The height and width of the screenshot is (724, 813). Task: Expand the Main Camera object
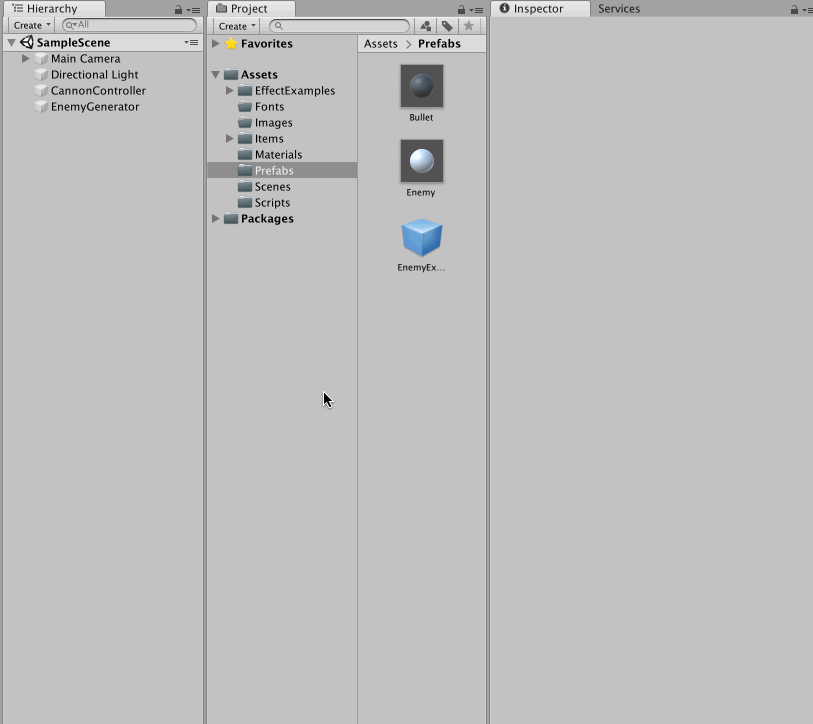coord(26,59)
